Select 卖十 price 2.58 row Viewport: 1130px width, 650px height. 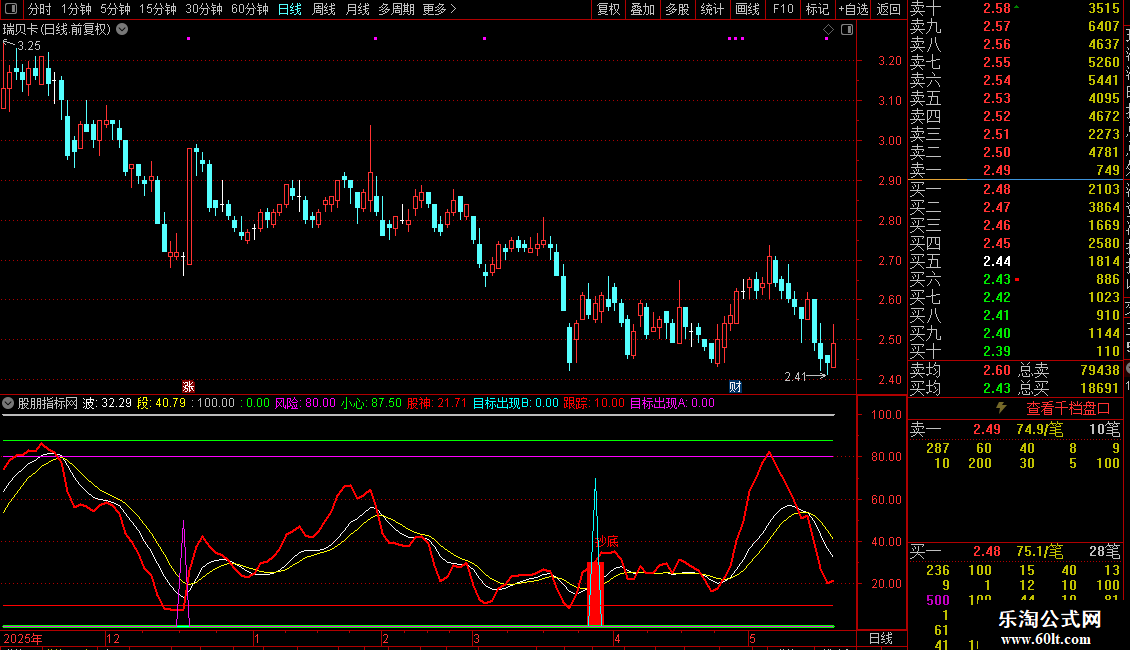1015,8
